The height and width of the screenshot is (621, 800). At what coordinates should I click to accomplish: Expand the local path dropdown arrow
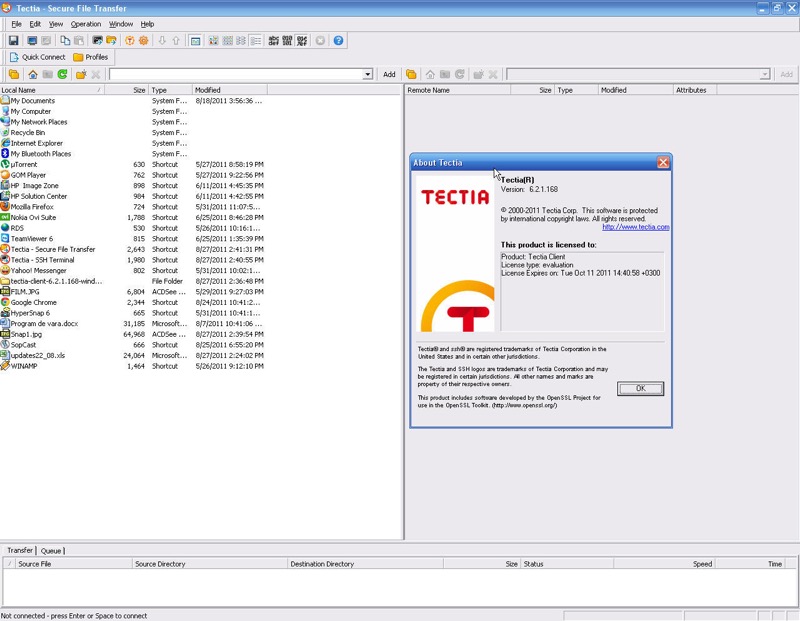coord(367,75)
